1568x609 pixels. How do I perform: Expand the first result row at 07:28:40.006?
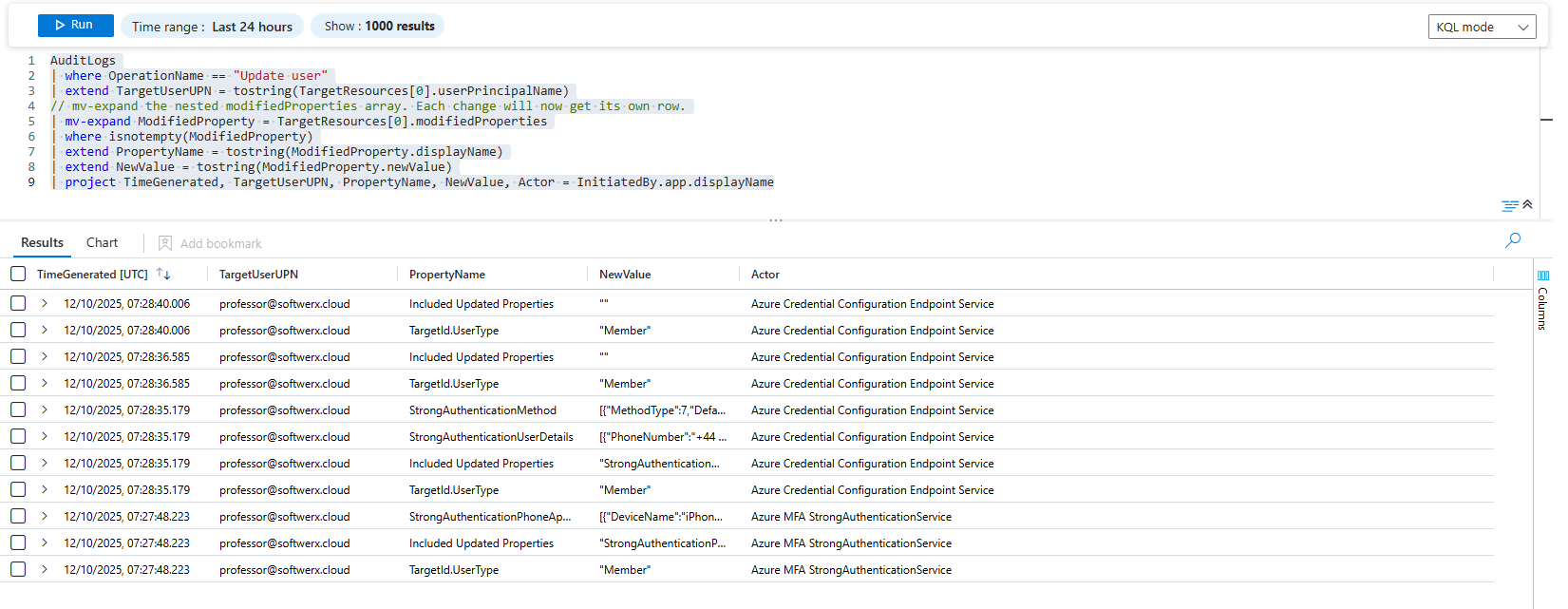(44, 303)
